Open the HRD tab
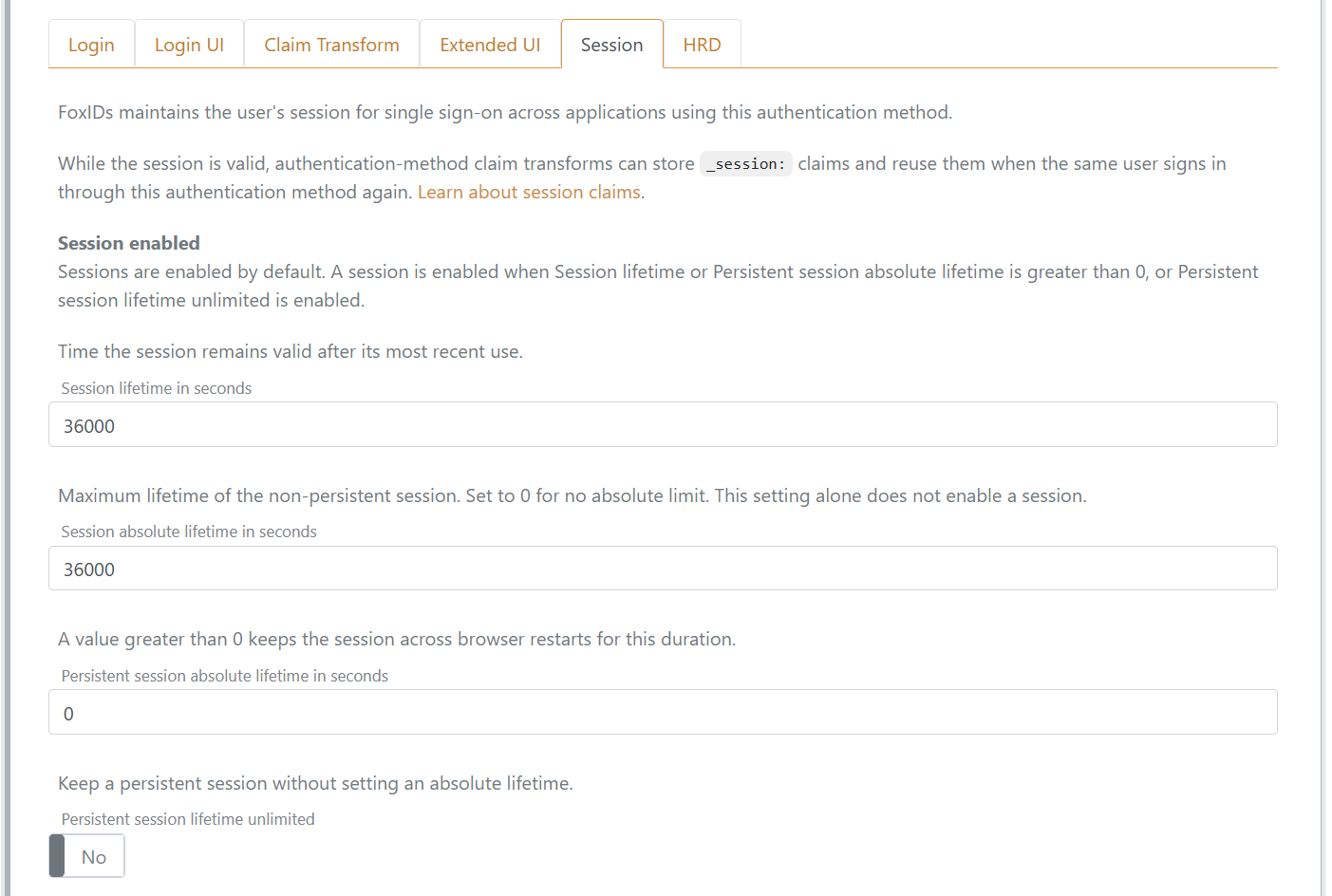1332x896 pixels. pos(702,45)
